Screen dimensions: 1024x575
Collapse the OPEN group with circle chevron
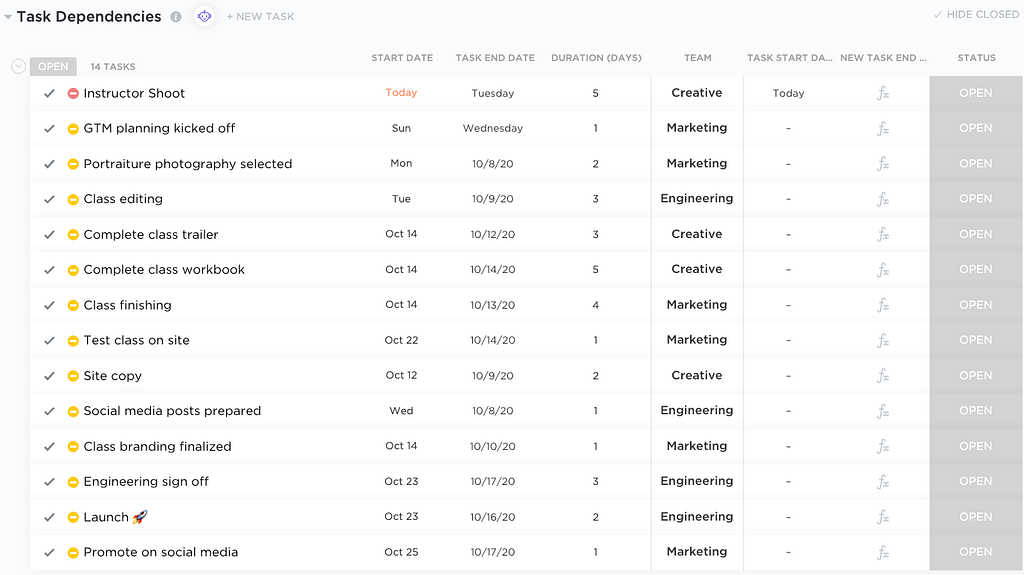click(17, 66)
